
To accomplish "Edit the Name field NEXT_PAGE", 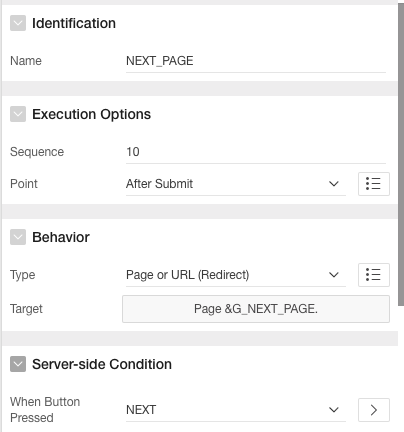I will [x=256, y=61].
